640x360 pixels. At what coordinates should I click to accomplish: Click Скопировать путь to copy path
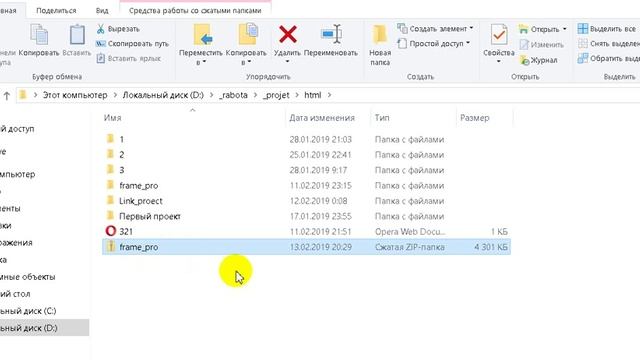(132, 44)
